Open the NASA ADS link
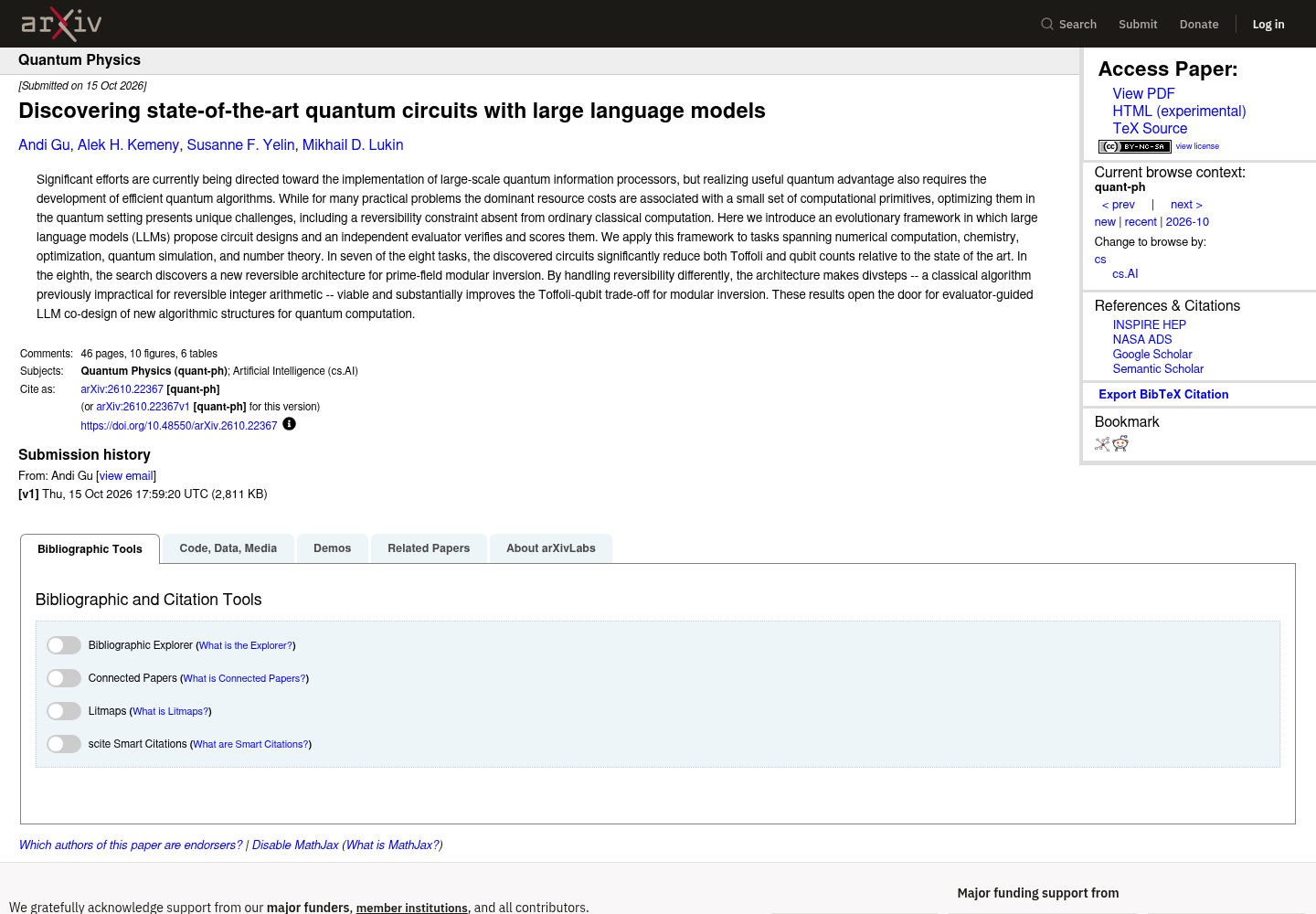The width and height of the screenshot is (1316, 914). click(x=1141, y=340)
